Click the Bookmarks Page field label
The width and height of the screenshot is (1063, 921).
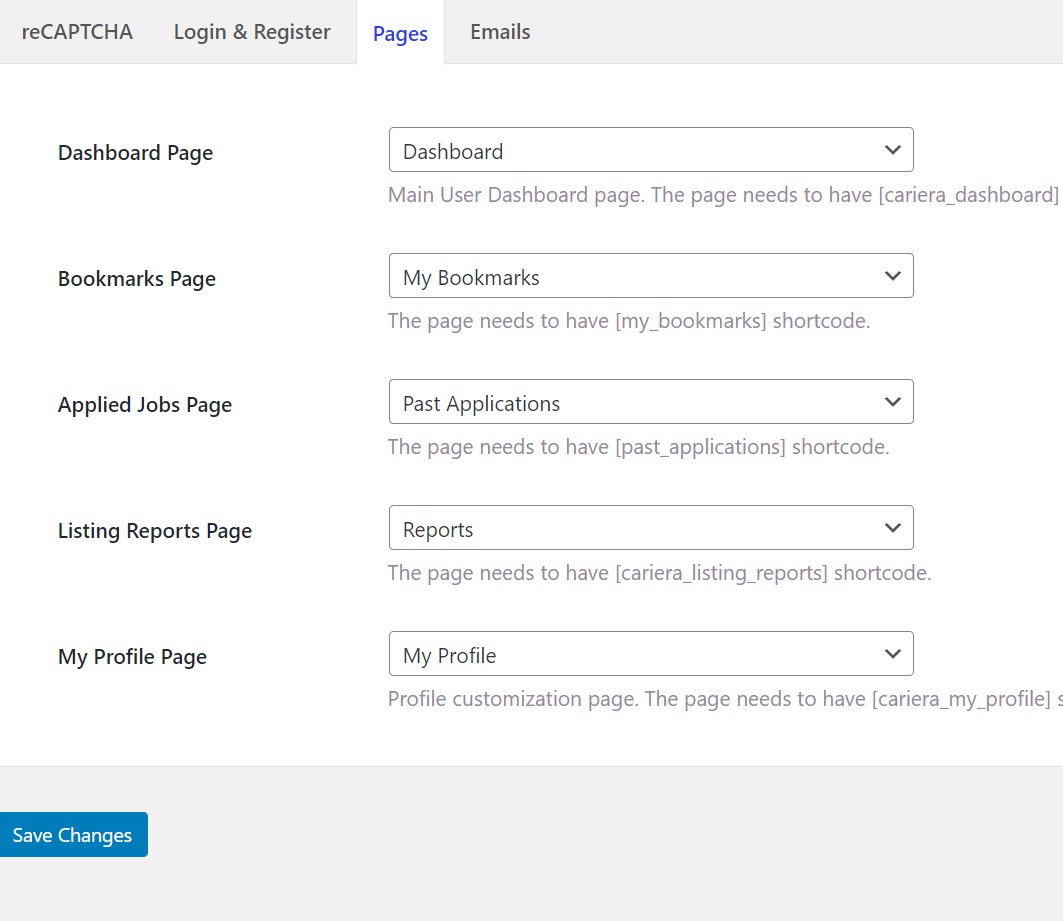[137, 279]
